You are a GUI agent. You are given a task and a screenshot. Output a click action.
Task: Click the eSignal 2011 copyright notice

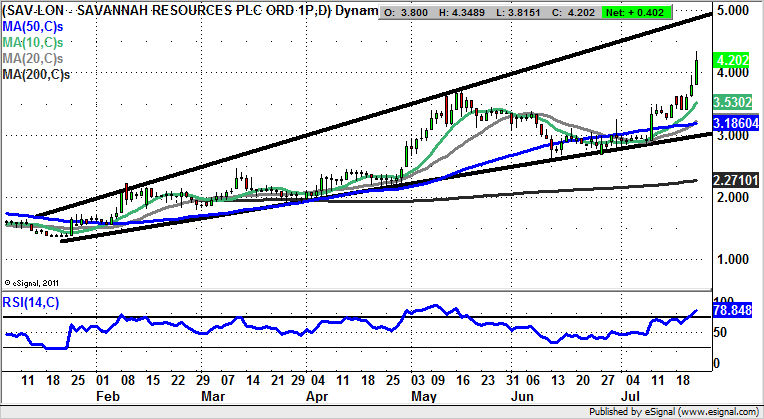click(34, 281)
